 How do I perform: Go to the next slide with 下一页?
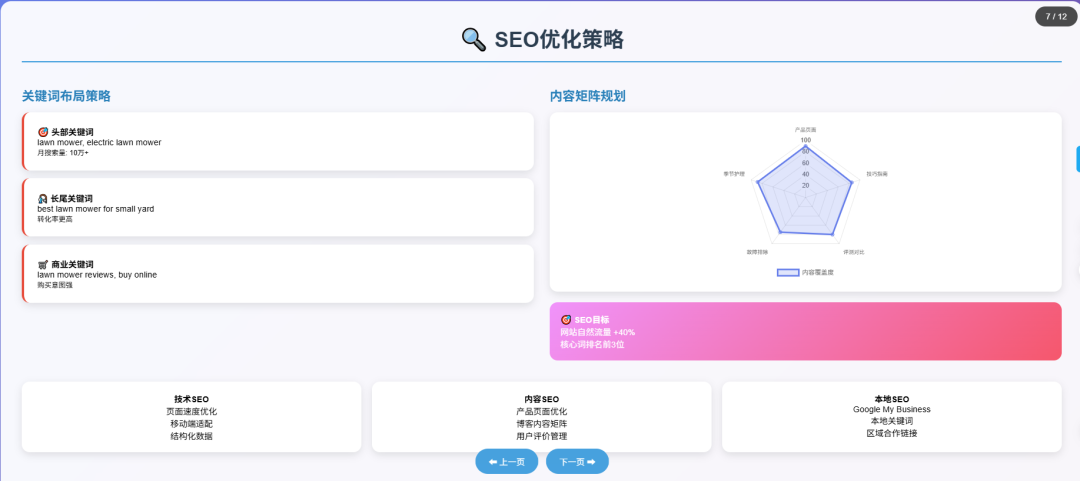pos(577,462)
